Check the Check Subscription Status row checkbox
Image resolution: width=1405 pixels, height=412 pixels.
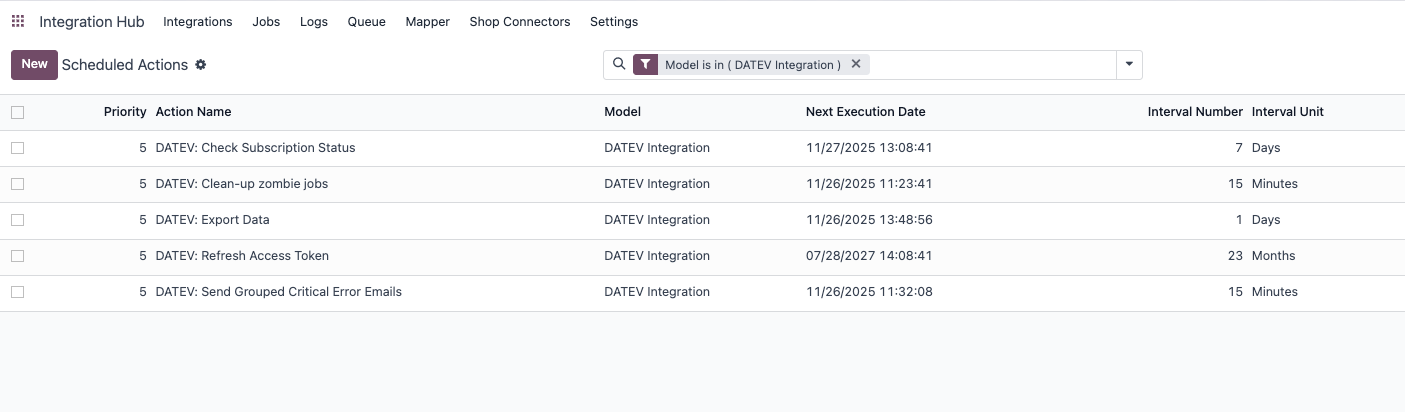18,148
